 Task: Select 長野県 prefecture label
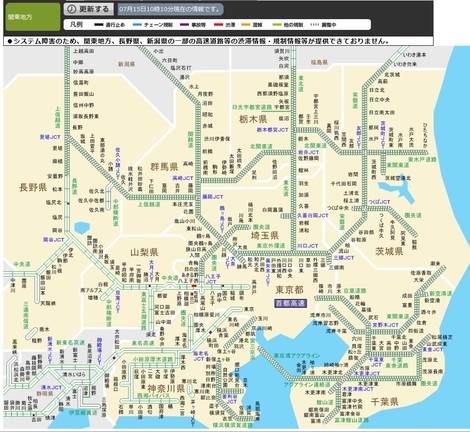pos(33,187)
